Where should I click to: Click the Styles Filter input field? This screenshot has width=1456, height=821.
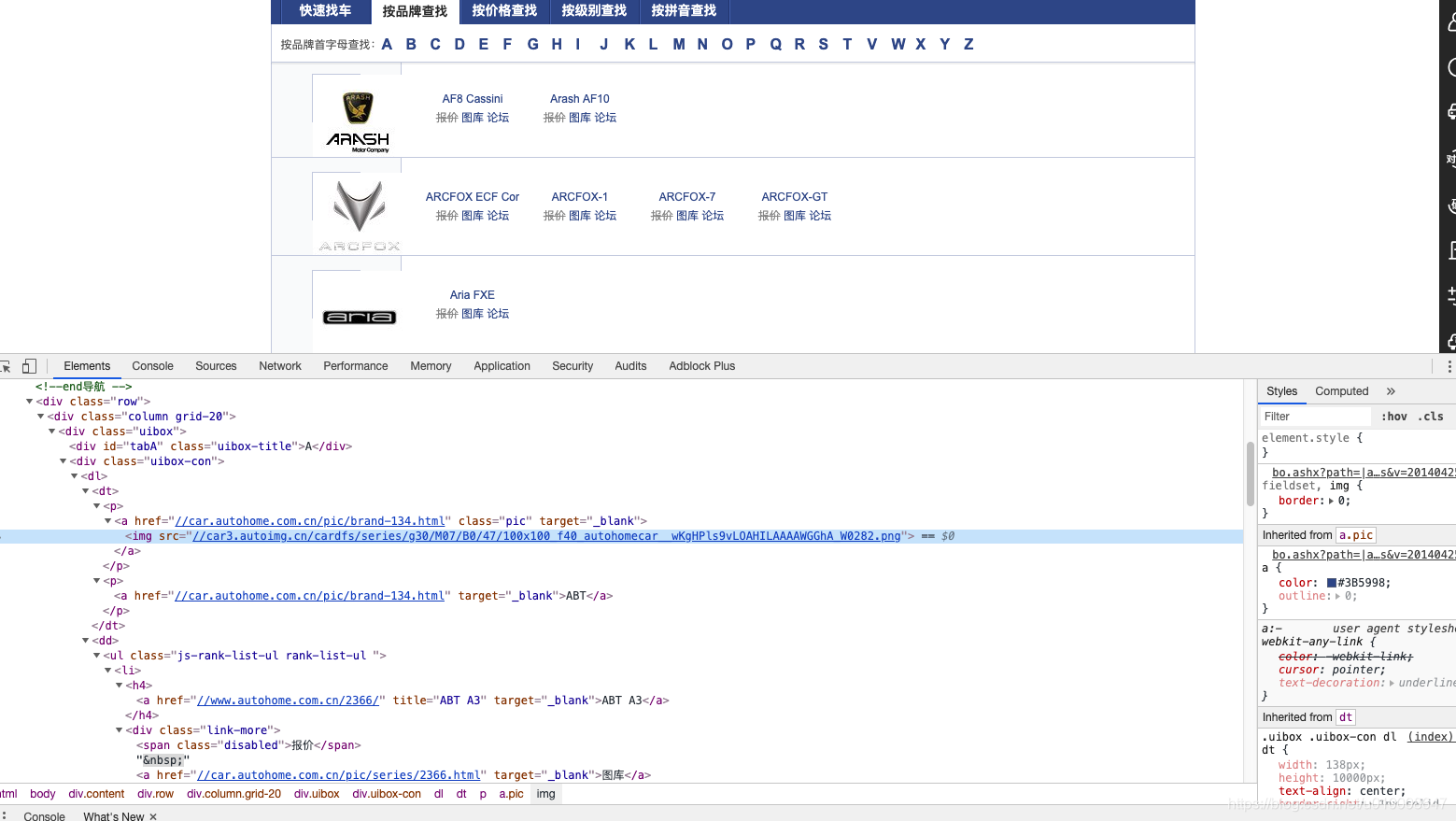[1315, 417]
